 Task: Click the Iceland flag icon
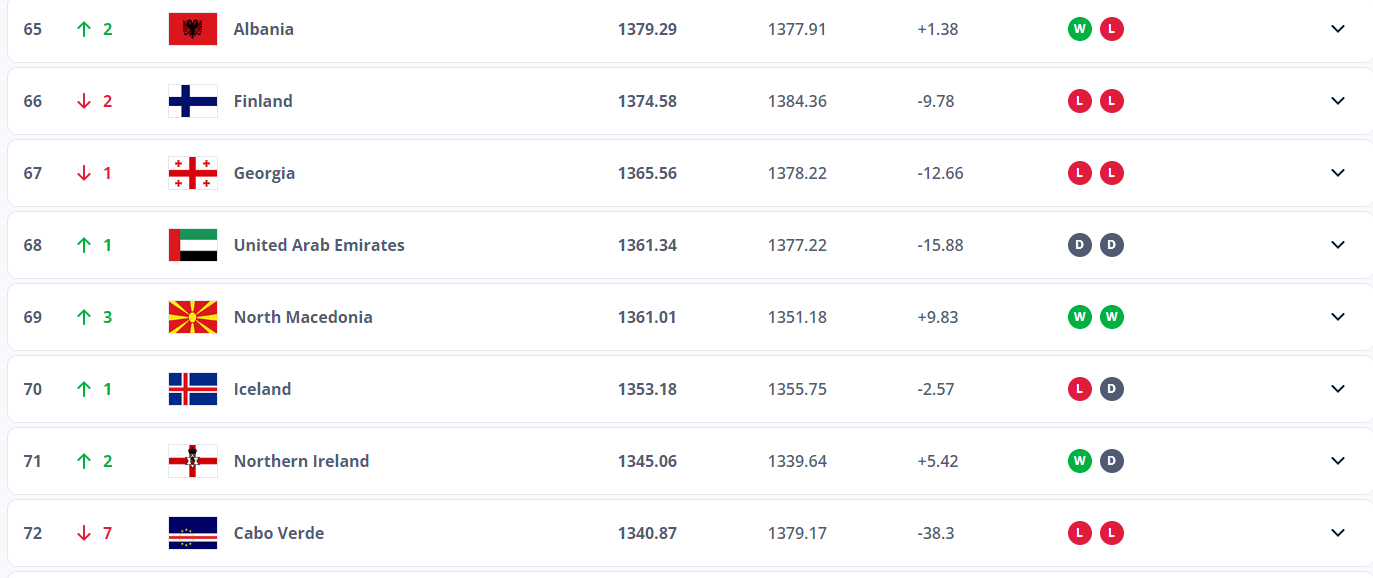193,389
